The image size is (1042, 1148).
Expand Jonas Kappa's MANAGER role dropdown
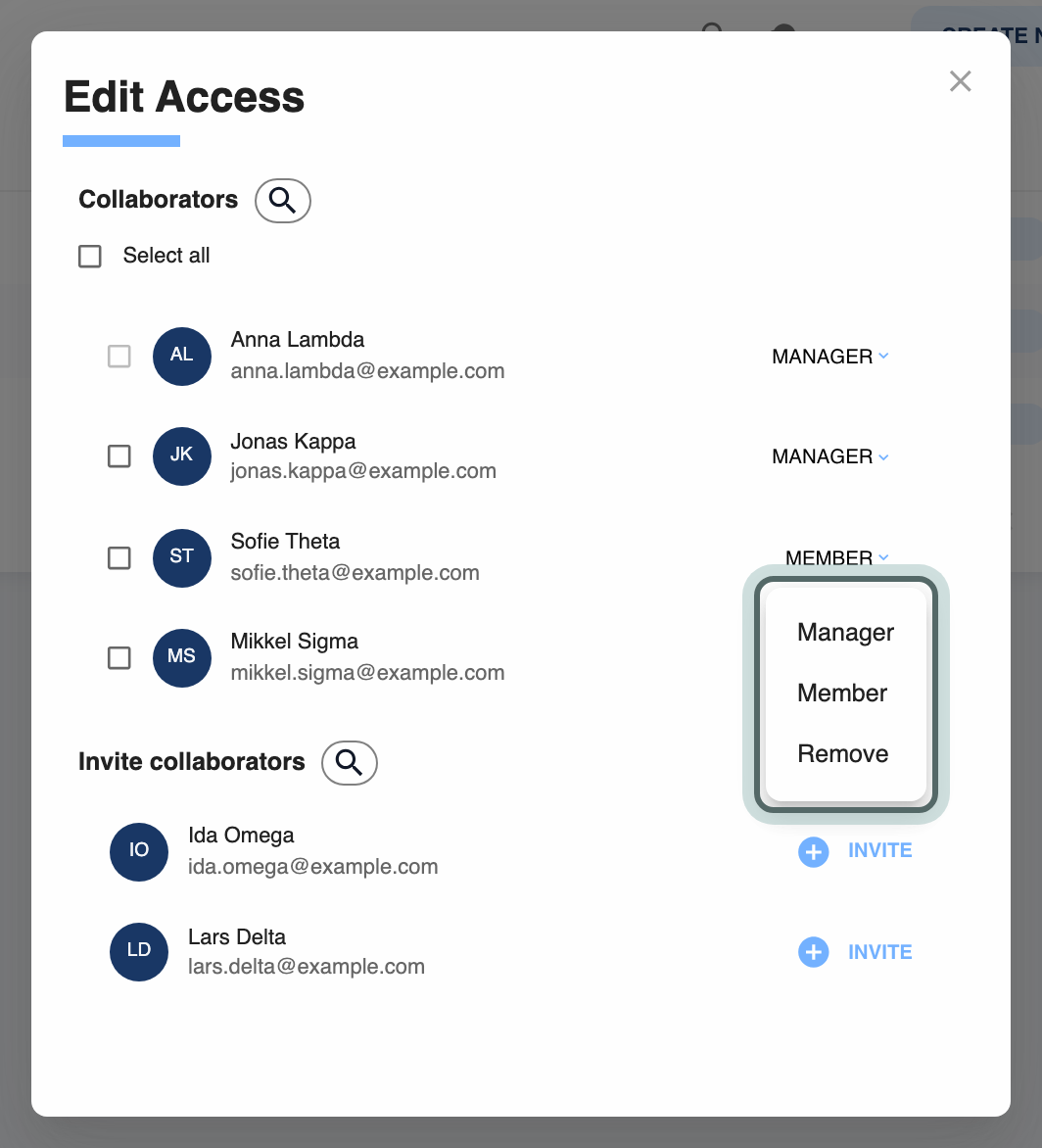pos(830,456)
